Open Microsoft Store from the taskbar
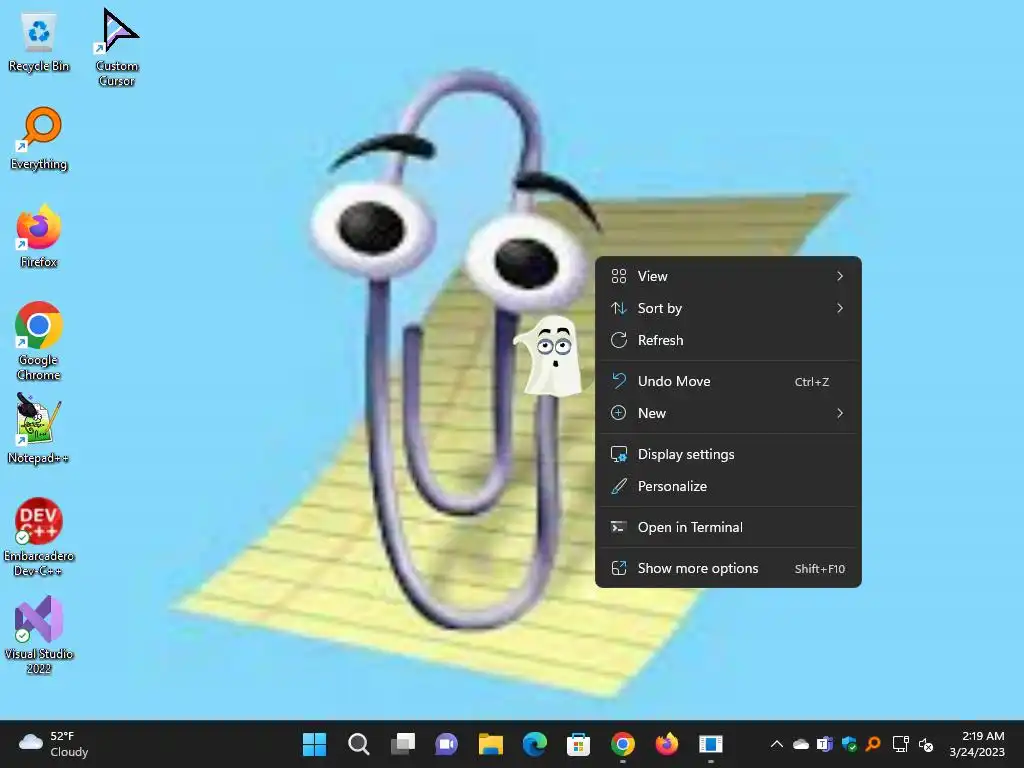The width and height of the screenshot is (1024, 768). pyautogui.click(x=579, y=744)
